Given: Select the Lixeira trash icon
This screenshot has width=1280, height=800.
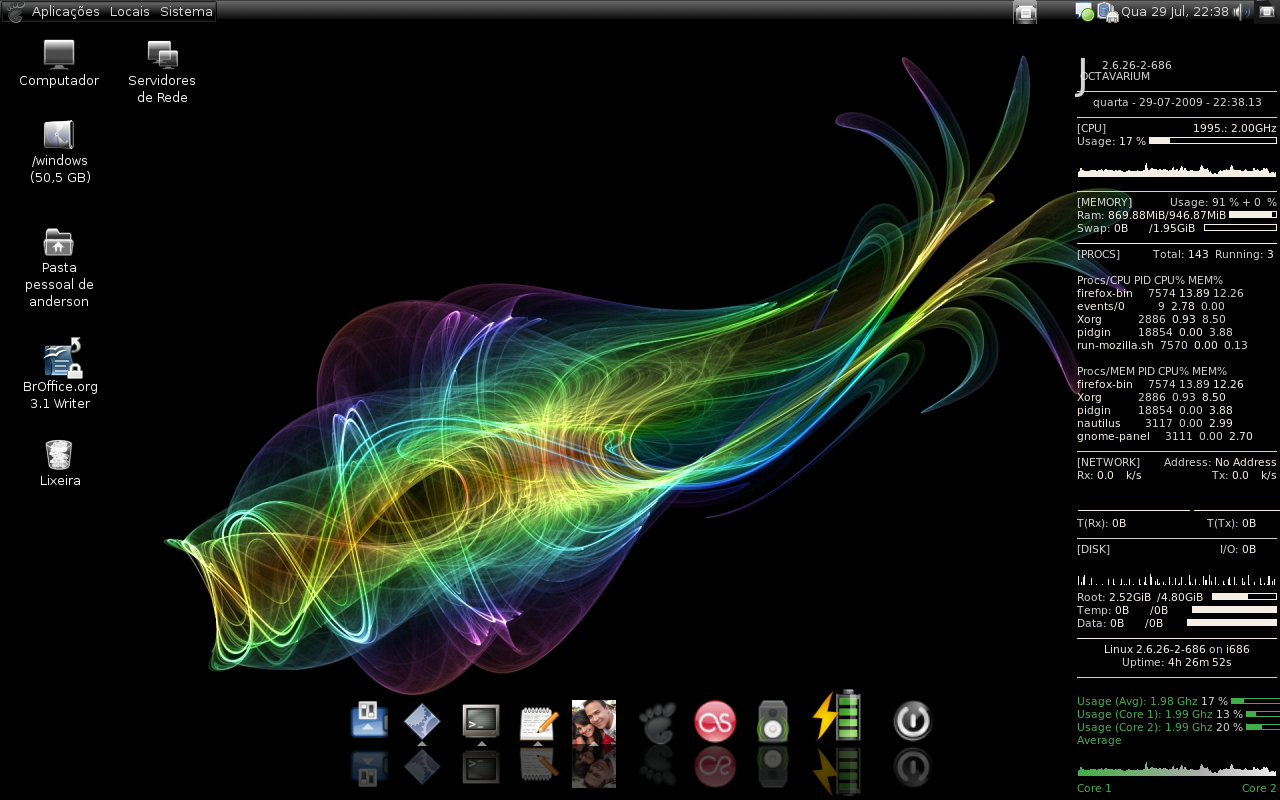Looking at the screenshot, I should coord(59,464).
